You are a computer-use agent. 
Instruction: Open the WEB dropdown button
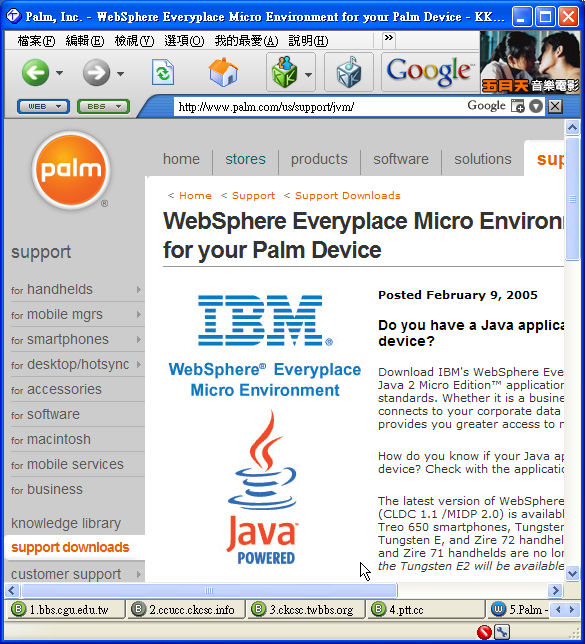43,107
